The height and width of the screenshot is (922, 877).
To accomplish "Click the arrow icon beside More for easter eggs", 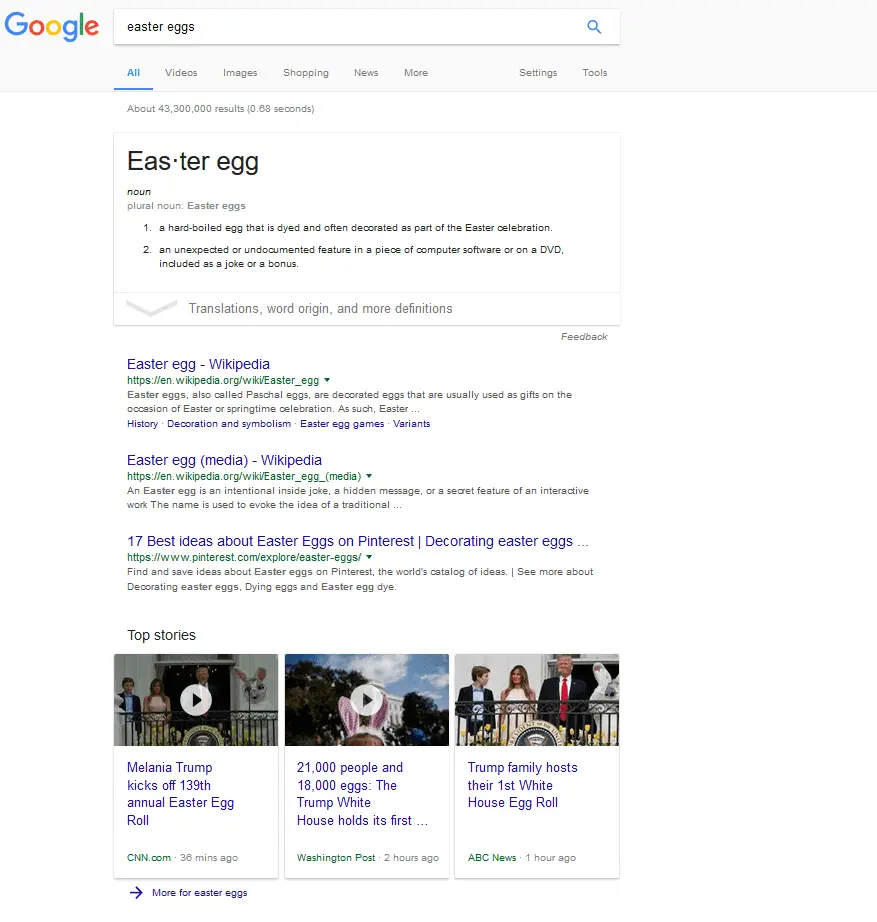I will click(x=136, y=893).
